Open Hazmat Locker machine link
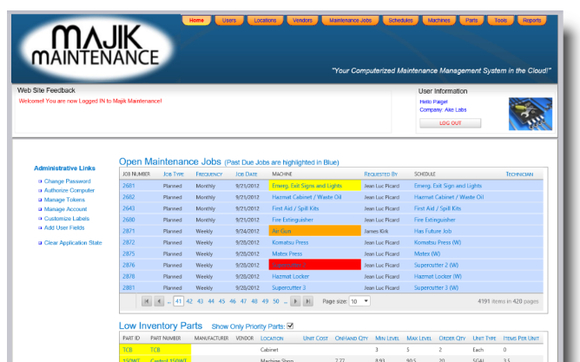The image size is (580, 362). (x=290, y=277)
